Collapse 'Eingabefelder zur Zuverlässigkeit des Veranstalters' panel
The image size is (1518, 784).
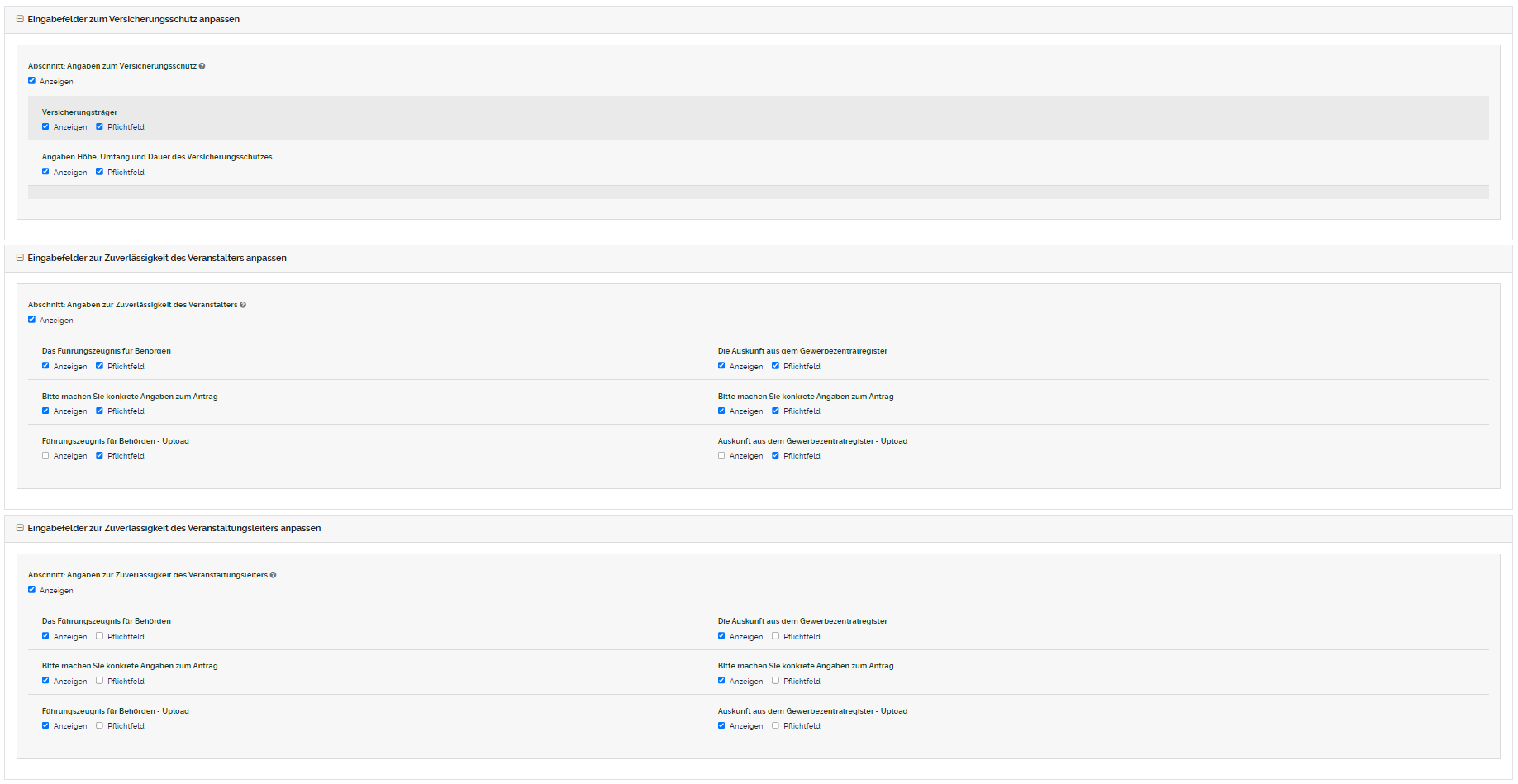(20, 258)
